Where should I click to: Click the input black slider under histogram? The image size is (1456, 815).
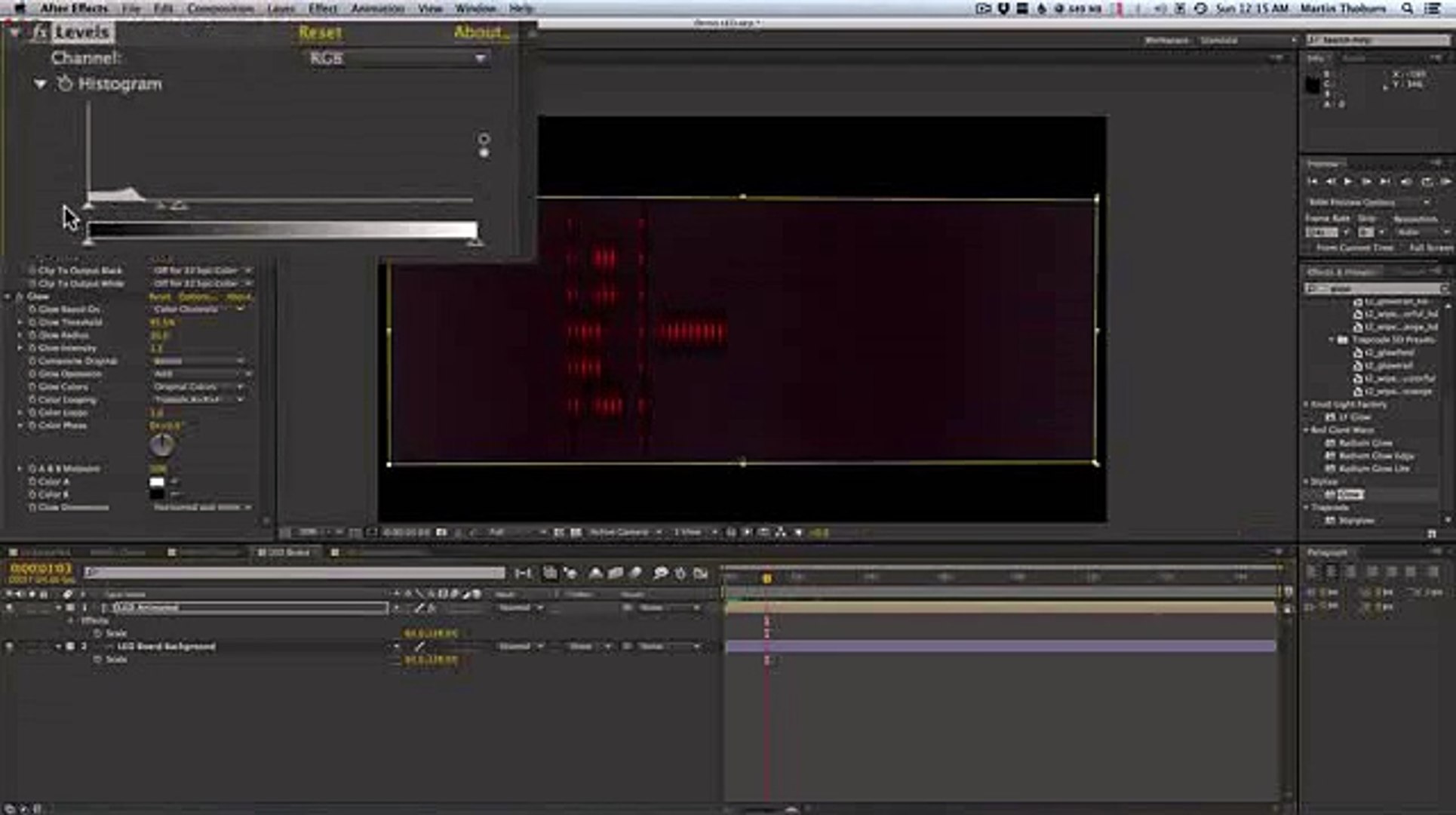click(88, 205)
